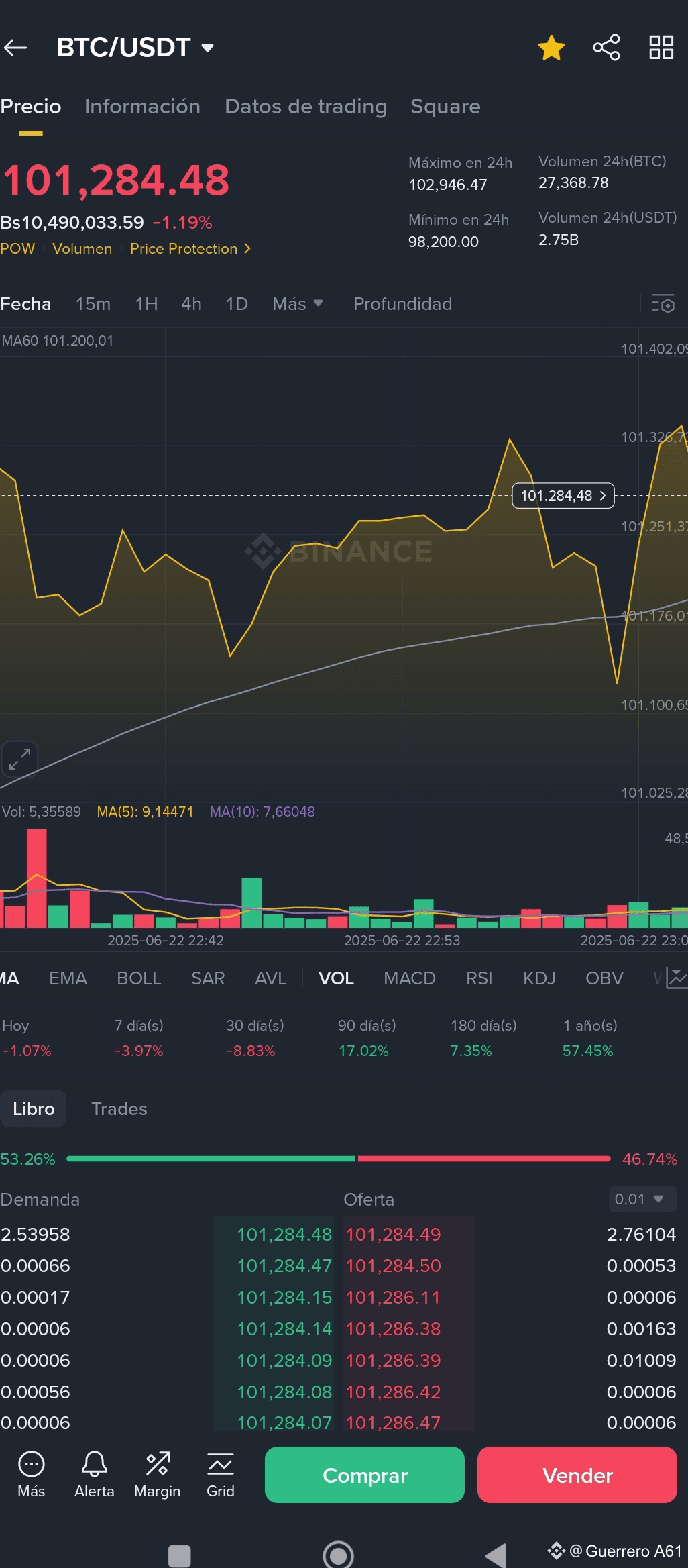Open the grid layout icon
Image resolution: width=688 pixels, height=1568 pixels.
(x=661, y=48)
